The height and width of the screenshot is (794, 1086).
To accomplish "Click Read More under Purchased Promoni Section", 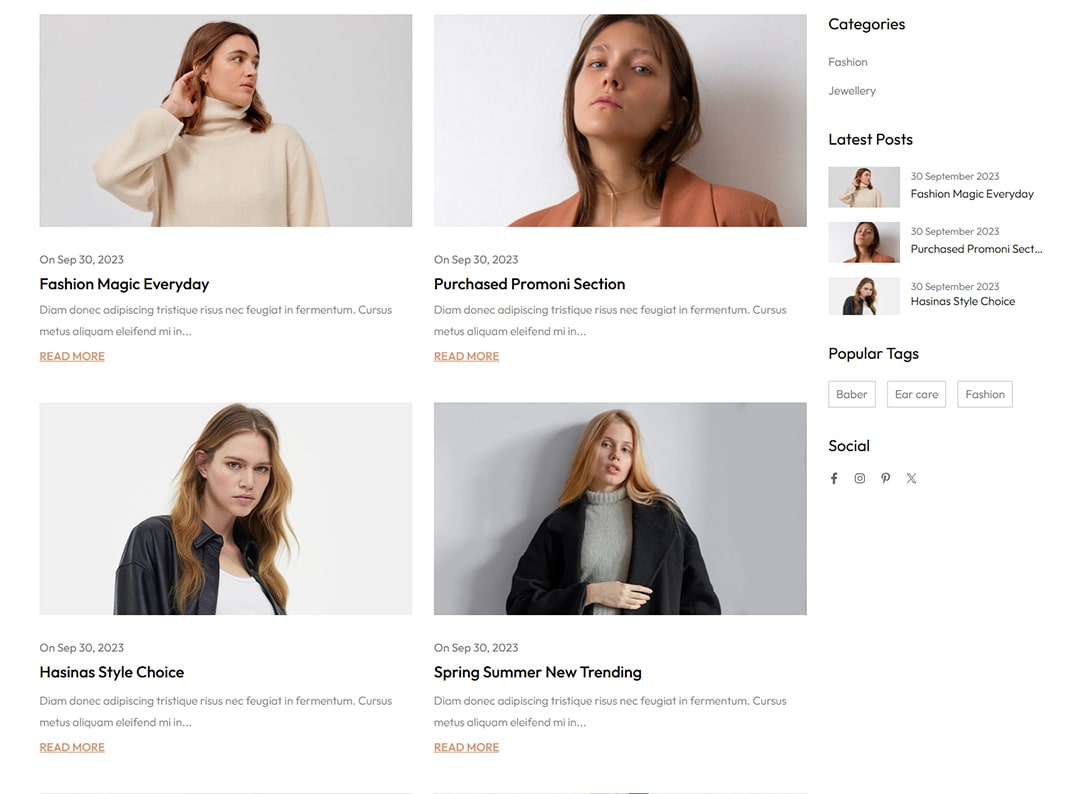I will coord(466,356).
